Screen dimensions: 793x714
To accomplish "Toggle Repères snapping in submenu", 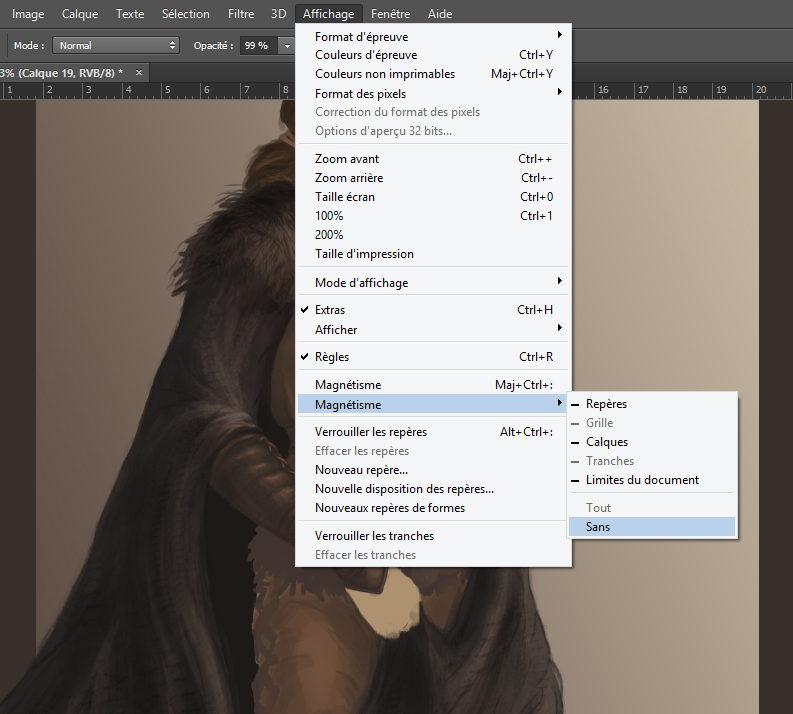I will pos(606,404).
